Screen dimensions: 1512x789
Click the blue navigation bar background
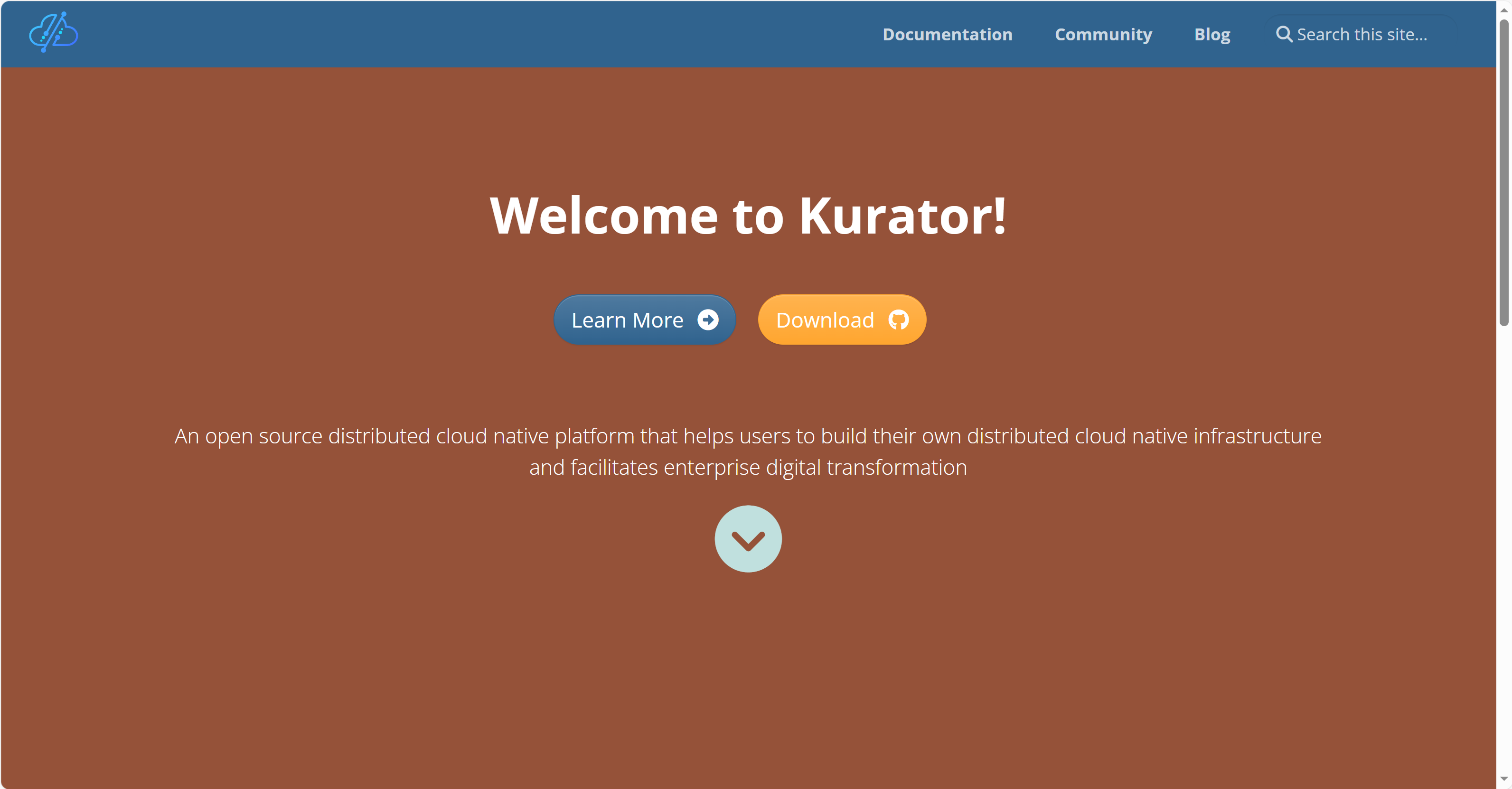click(x=470, y=34)
